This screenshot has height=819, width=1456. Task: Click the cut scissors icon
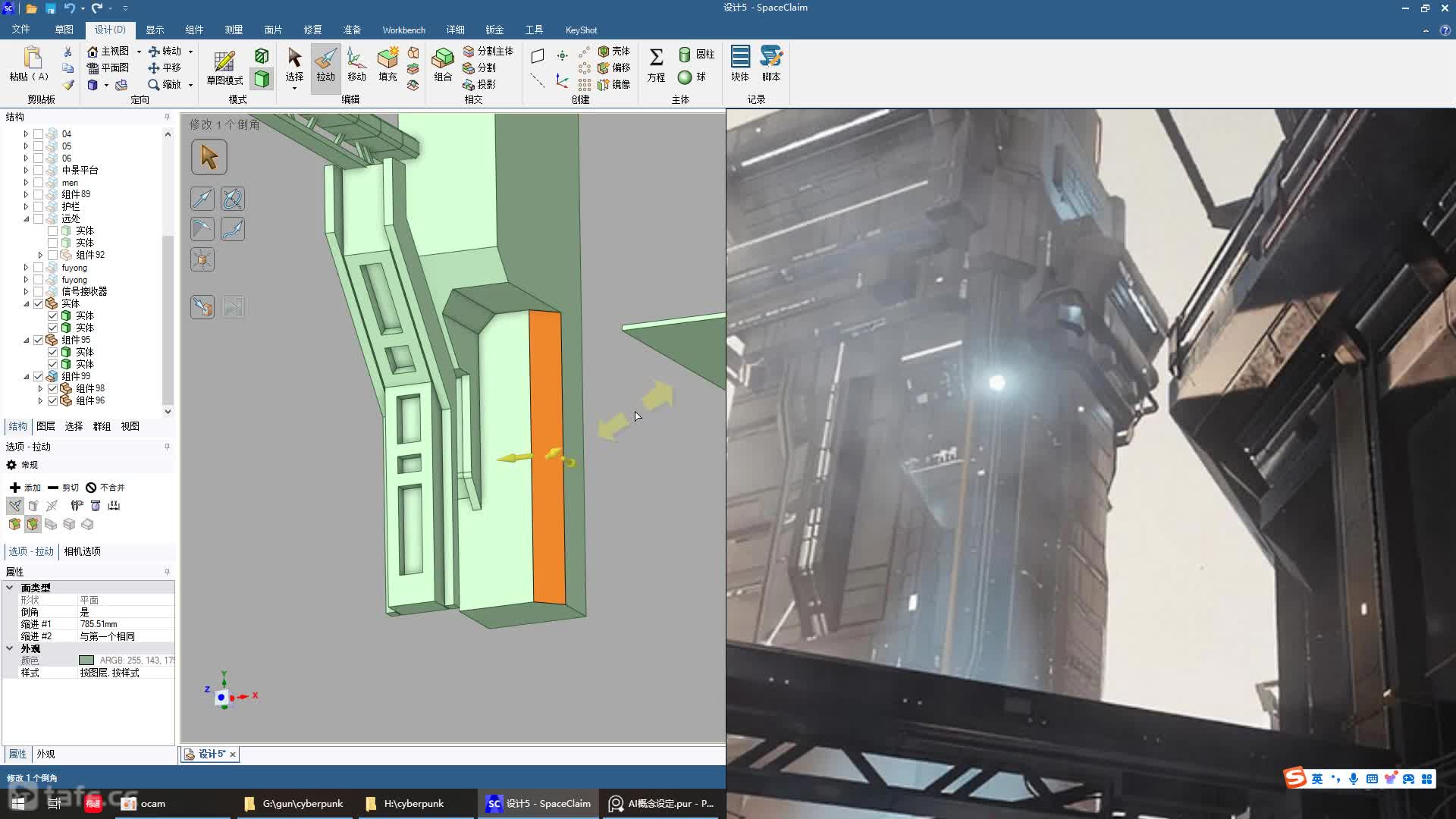point(67,52)
